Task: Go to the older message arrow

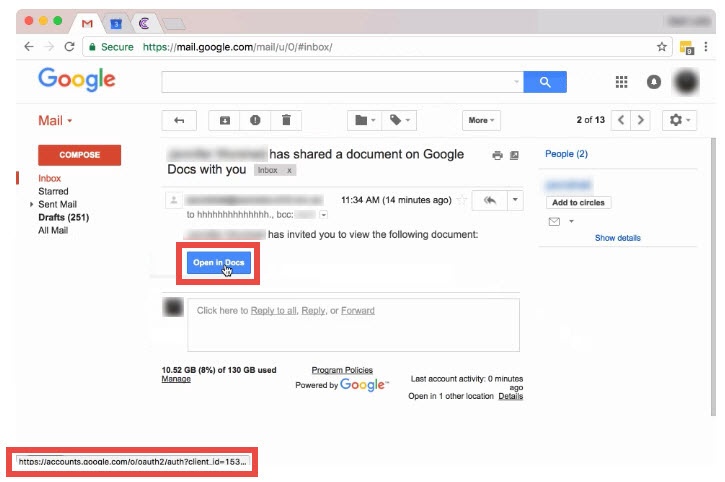Action: [640, 120]
